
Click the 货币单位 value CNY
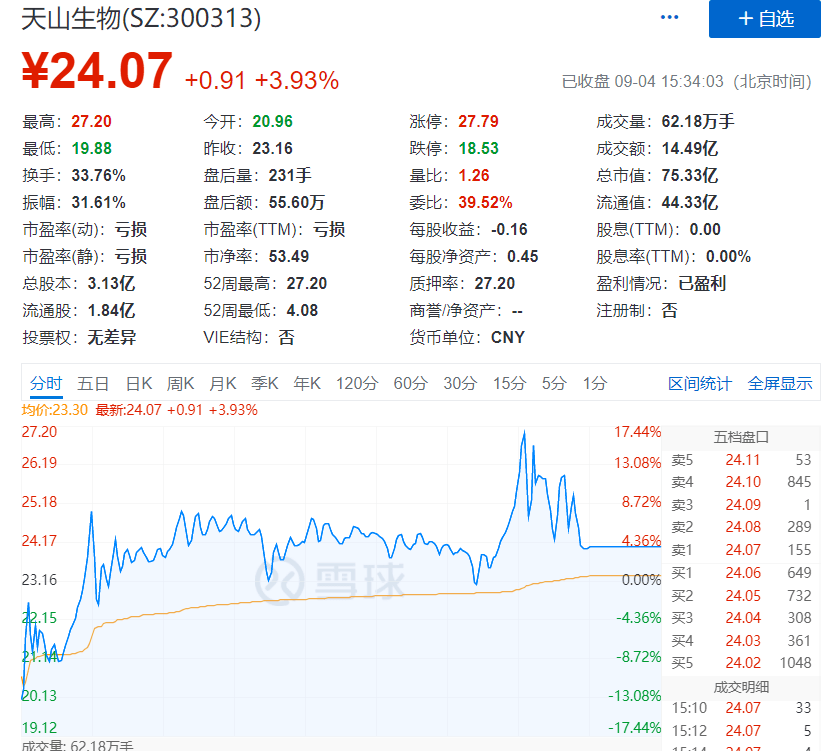(x=508, y=337)
